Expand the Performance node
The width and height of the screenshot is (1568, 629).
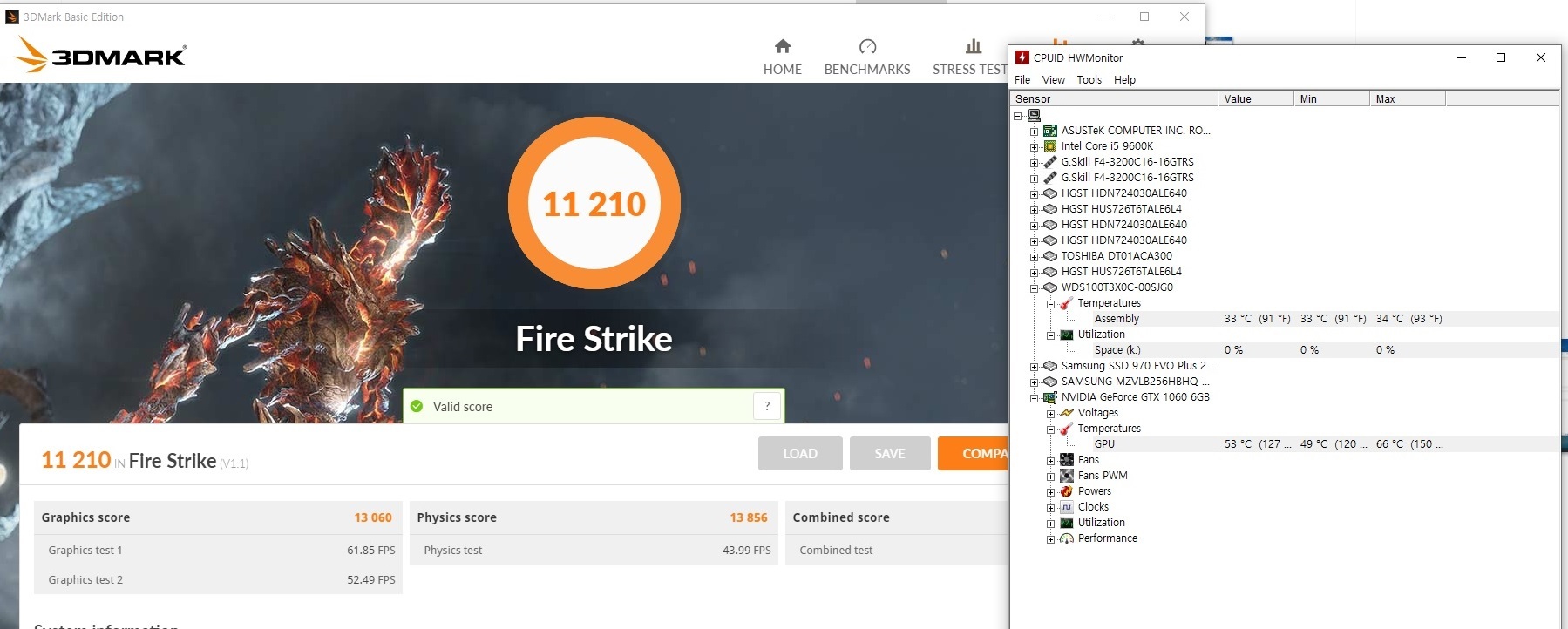1051,539
